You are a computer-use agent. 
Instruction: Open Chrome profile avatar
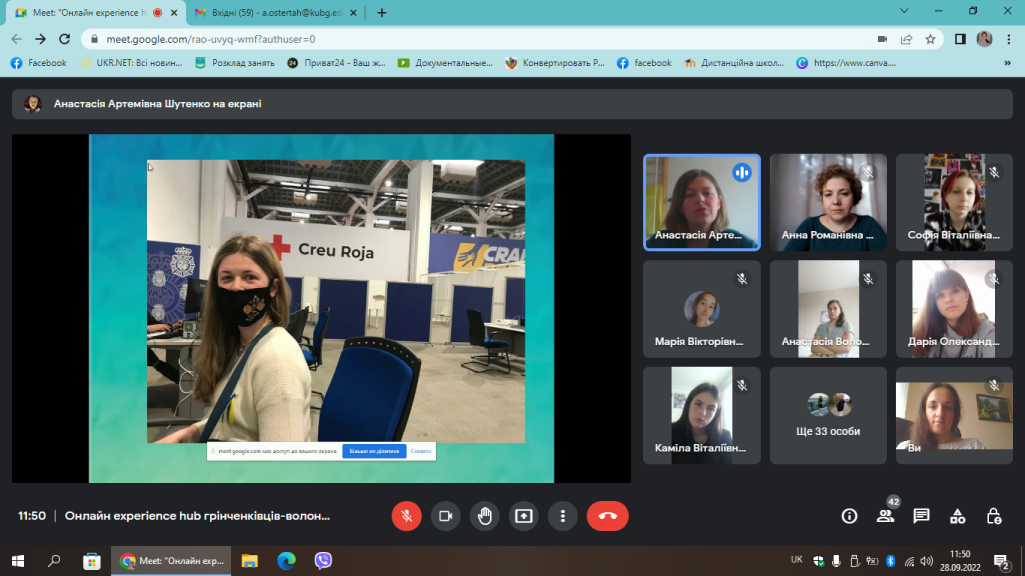coord(984,39)
